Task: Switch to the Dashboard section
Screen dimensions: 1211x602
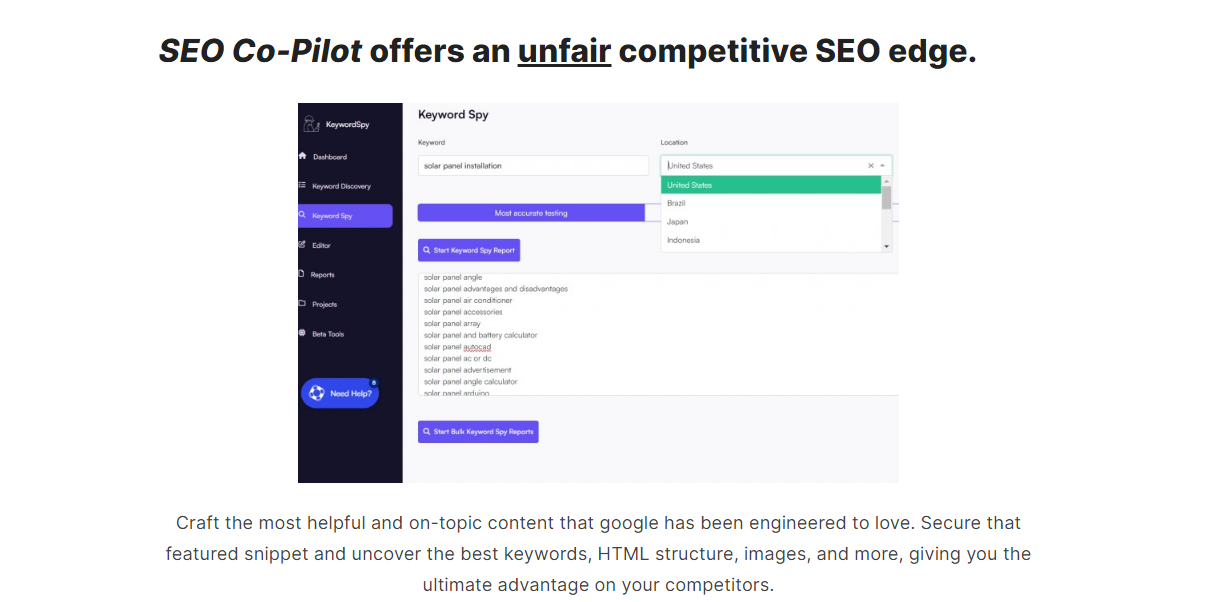Action: 332,157
